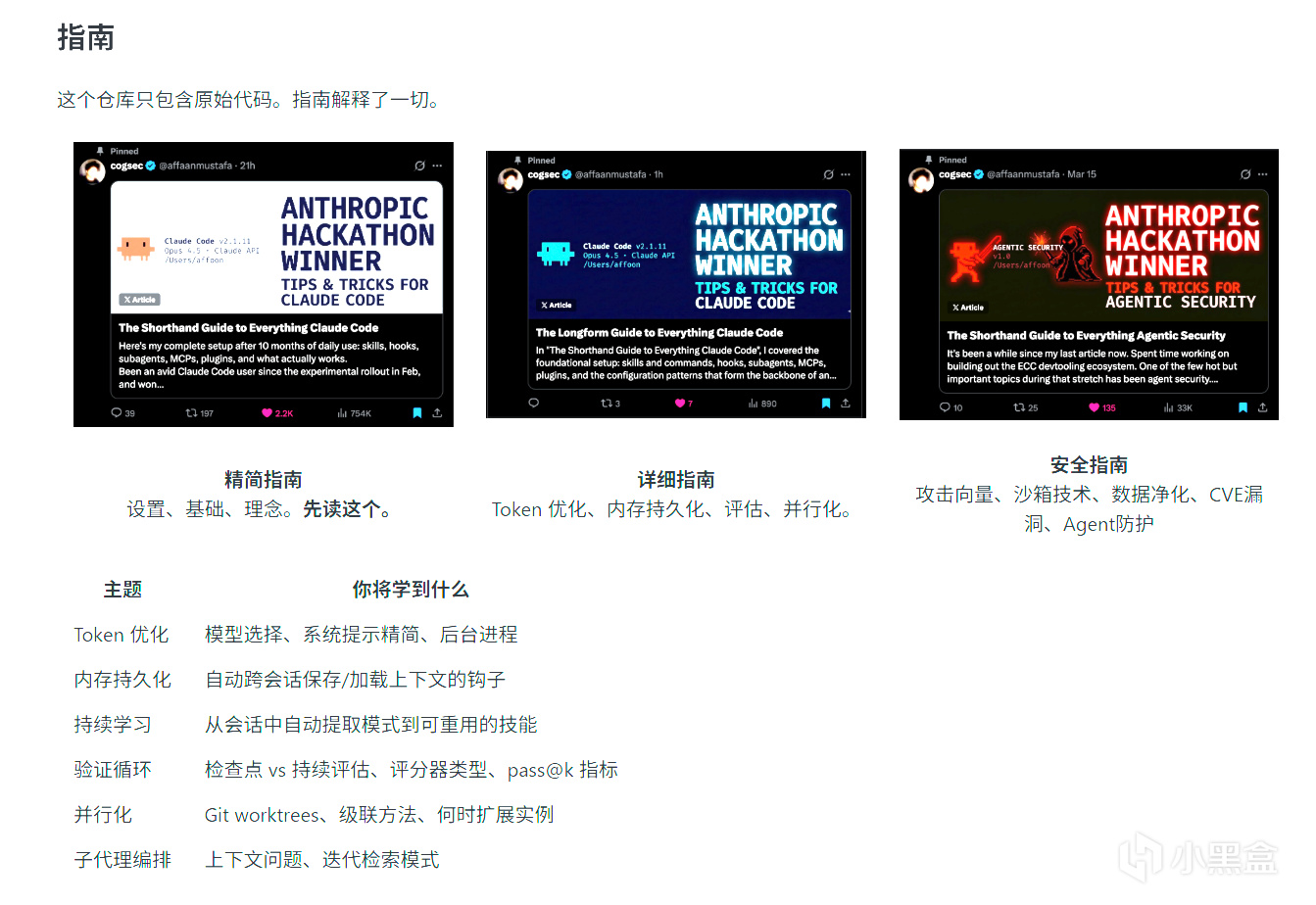
Task: Bookmark the Shorthand Guide to Claude Code tweet
Action: tap(417, 413)
